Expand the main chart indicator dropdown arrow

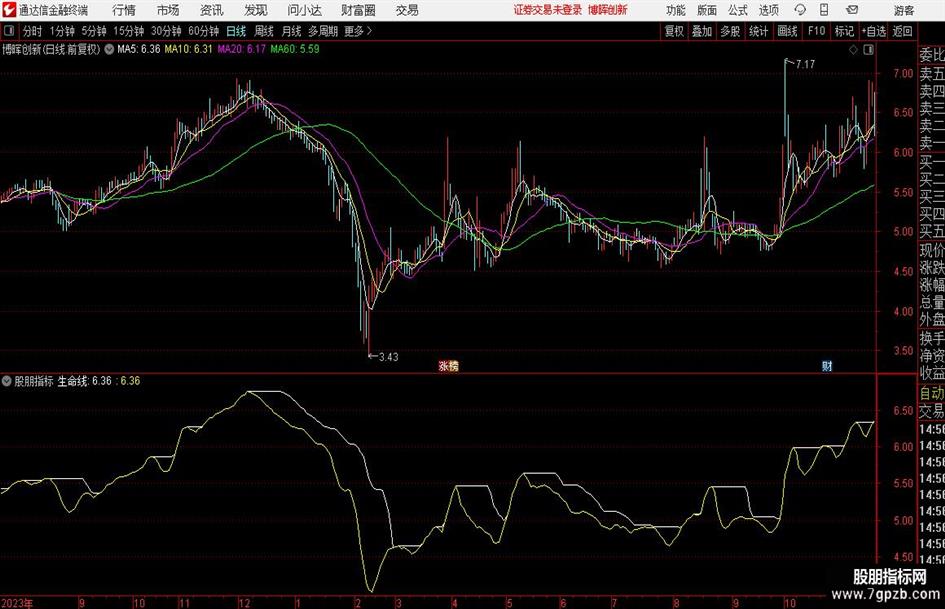coord(109,49)
